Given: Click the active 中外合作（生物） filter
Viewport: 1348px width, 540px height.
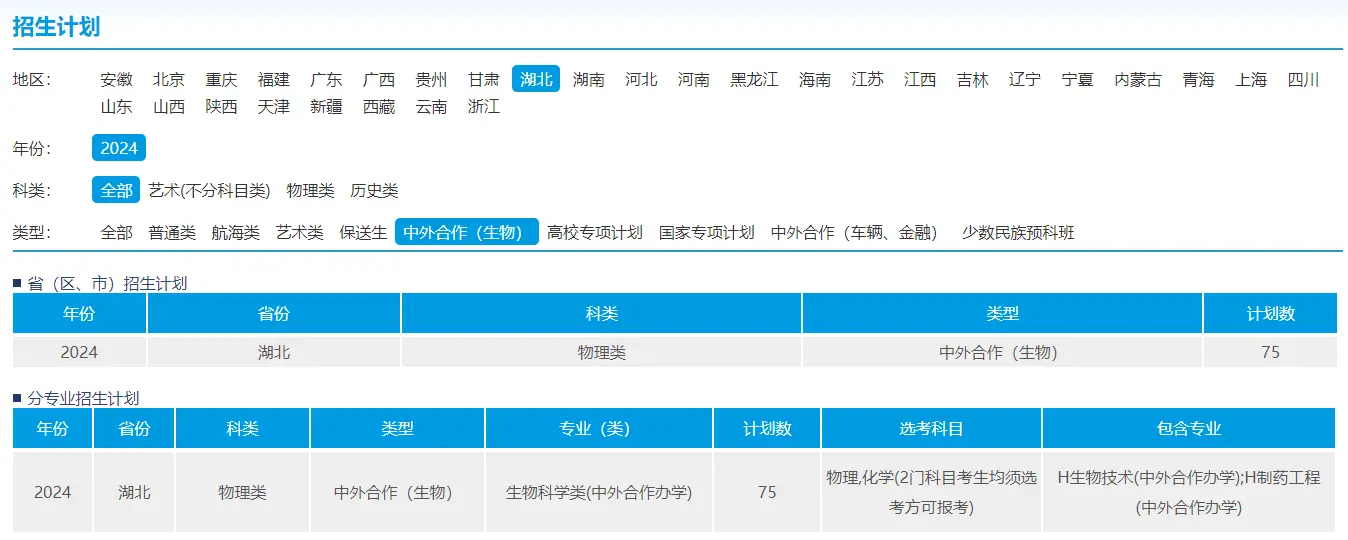Looking at the screenshot, I should pyautogui.click(x=466, y=232).
